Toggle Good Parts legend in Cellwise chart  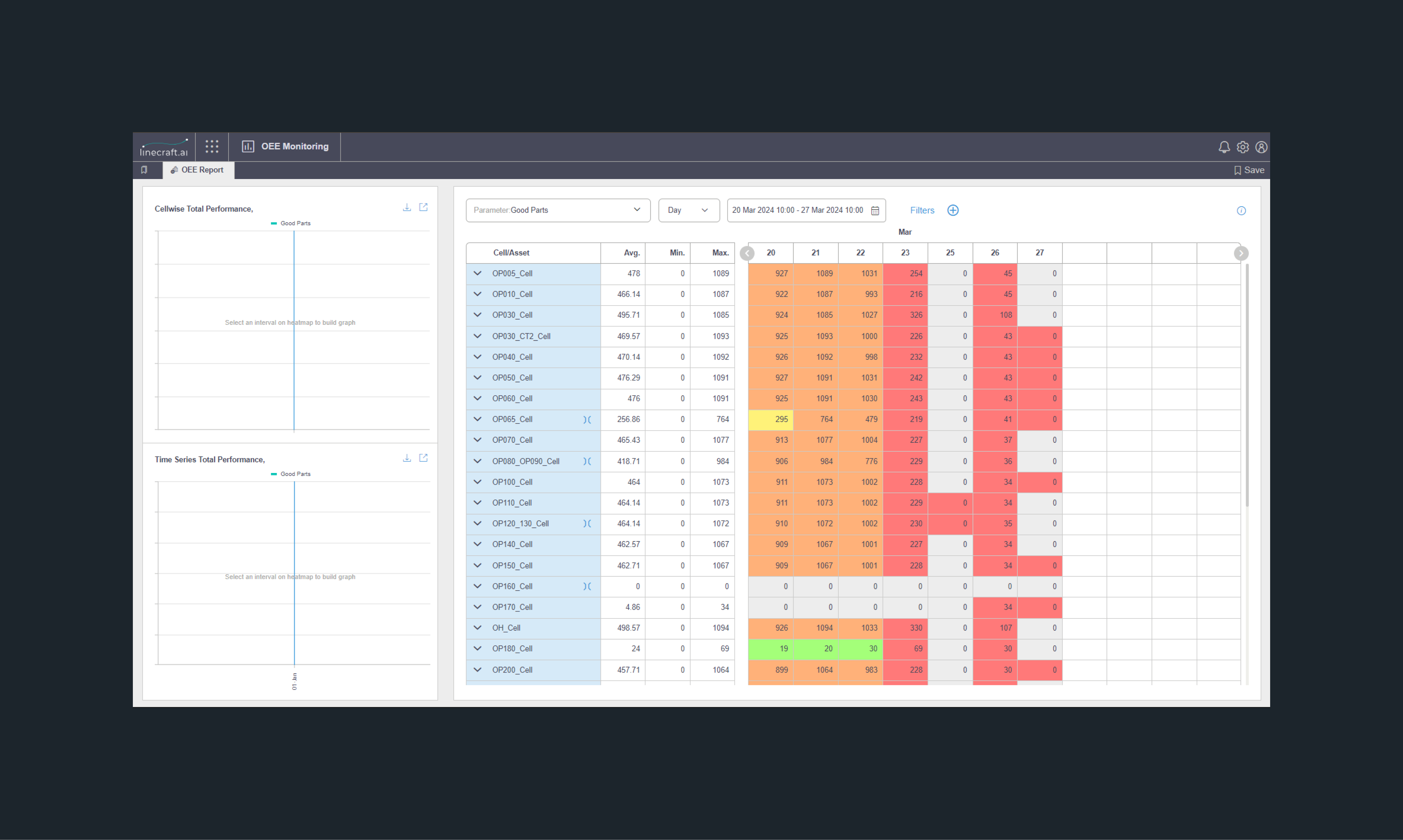291,224
